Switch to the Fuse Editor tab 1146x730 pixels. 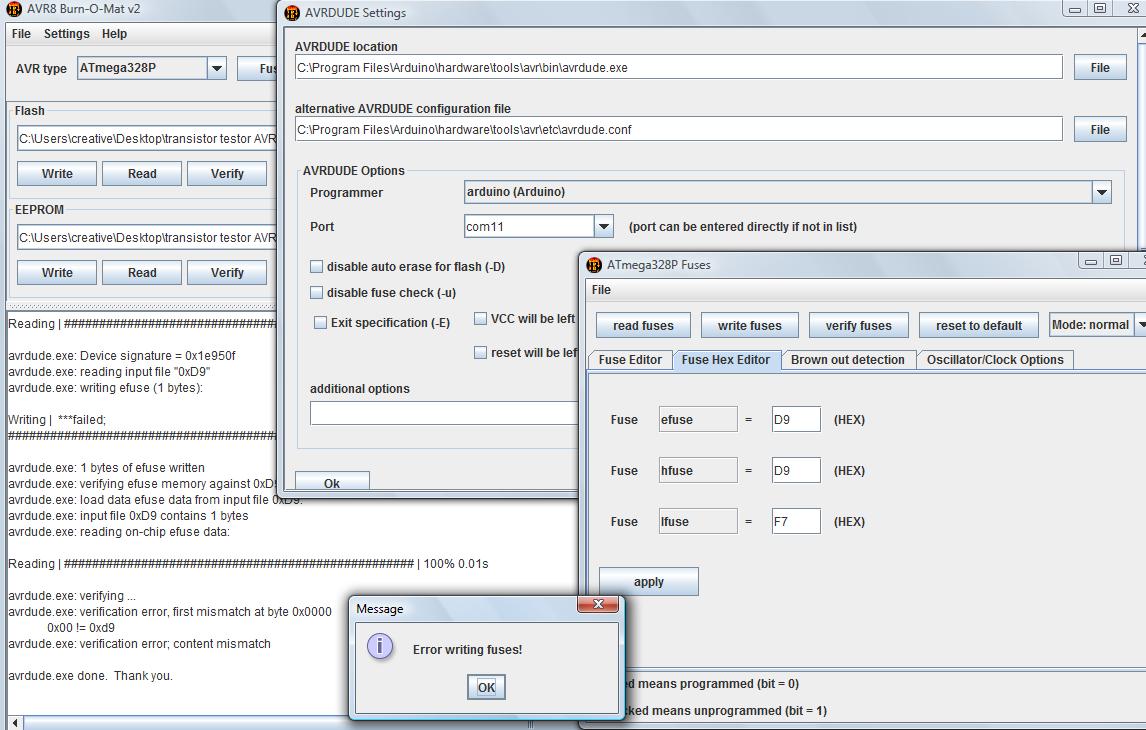click(x=630, y=360)
